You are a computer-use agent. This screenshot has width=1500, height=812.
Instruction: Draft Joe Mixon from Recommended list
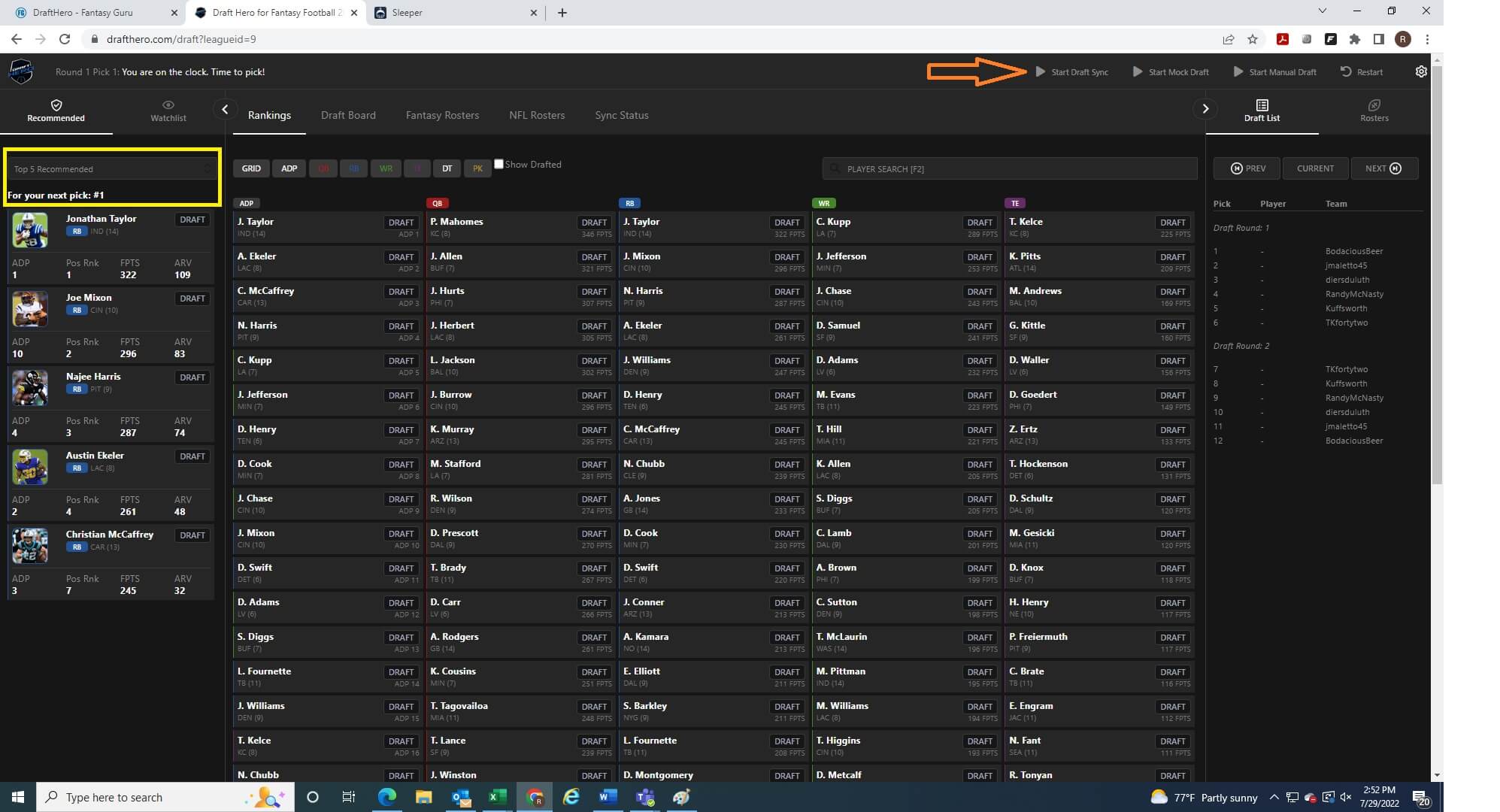pos(192,298)
